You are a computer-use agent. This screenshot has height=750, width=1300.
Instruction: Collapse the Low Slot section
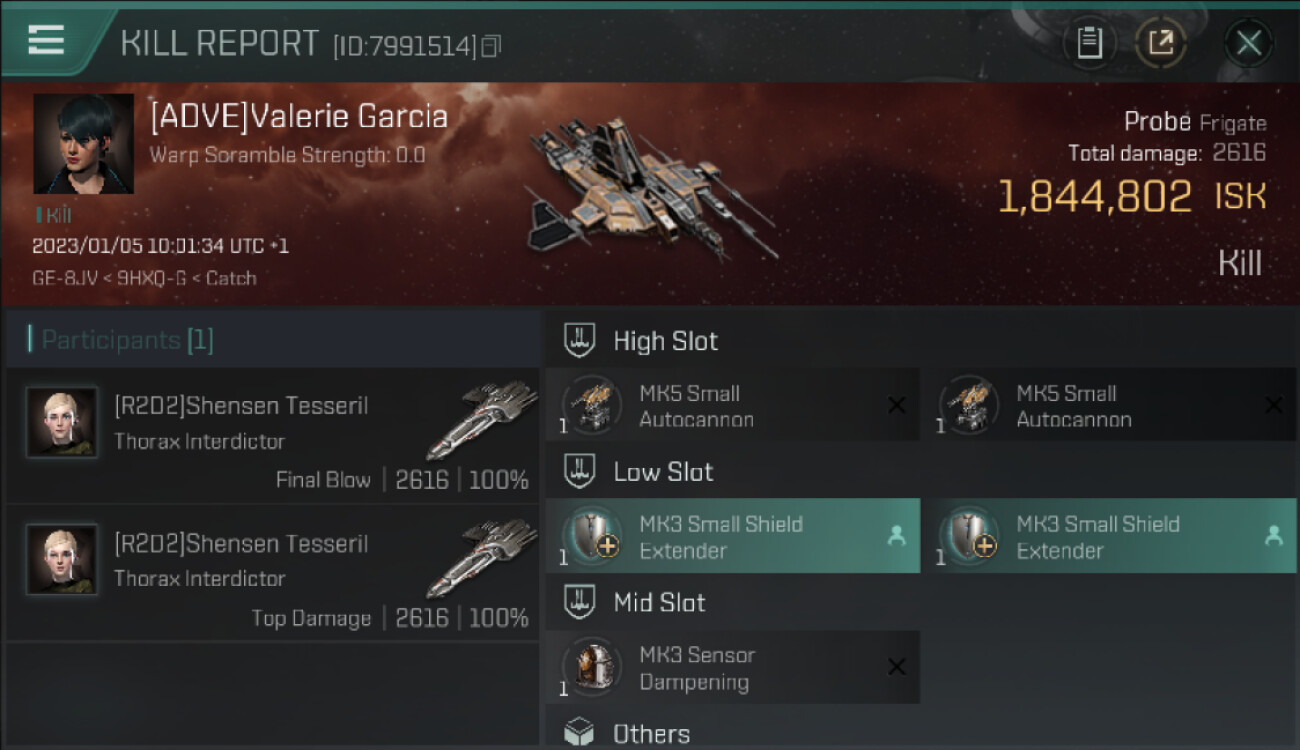click(662, 472)
